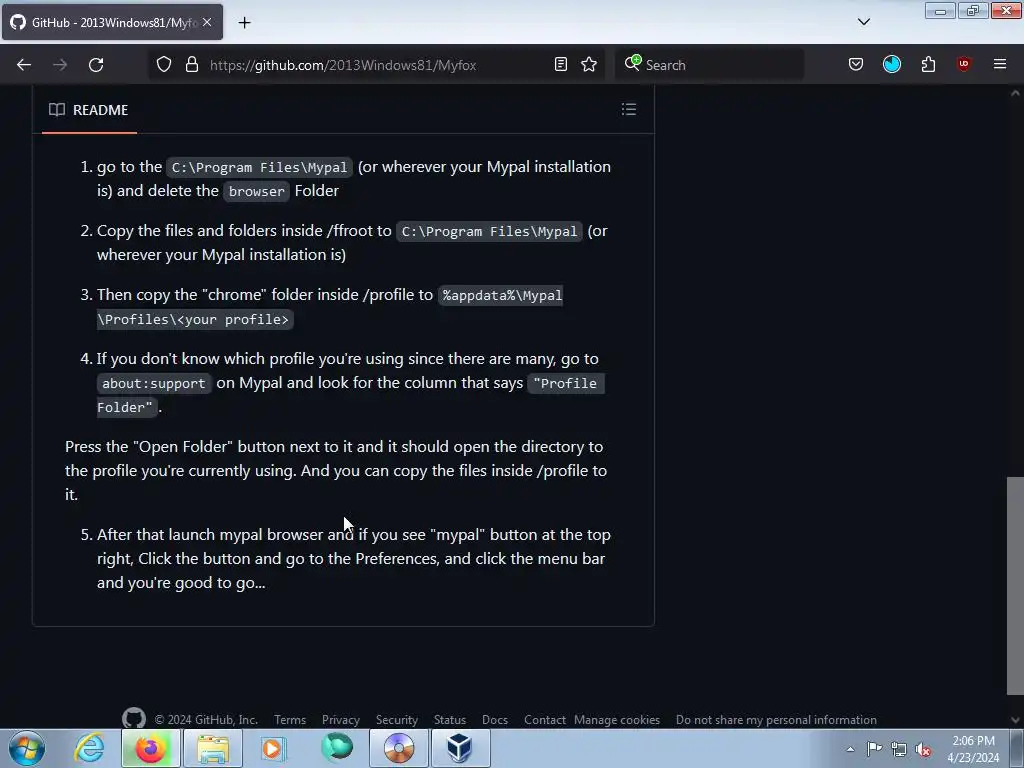Open the Privacy footer link
The image size is (1024, 768).
click(x=340, y=720)
